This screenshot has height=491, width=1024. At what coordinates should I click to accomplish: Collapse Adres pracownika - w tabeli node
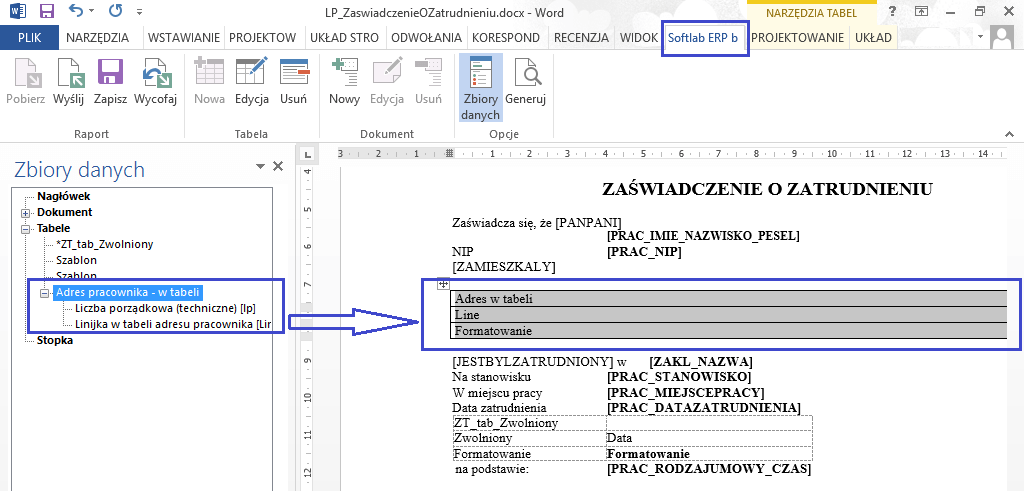(x=44, y=293)
